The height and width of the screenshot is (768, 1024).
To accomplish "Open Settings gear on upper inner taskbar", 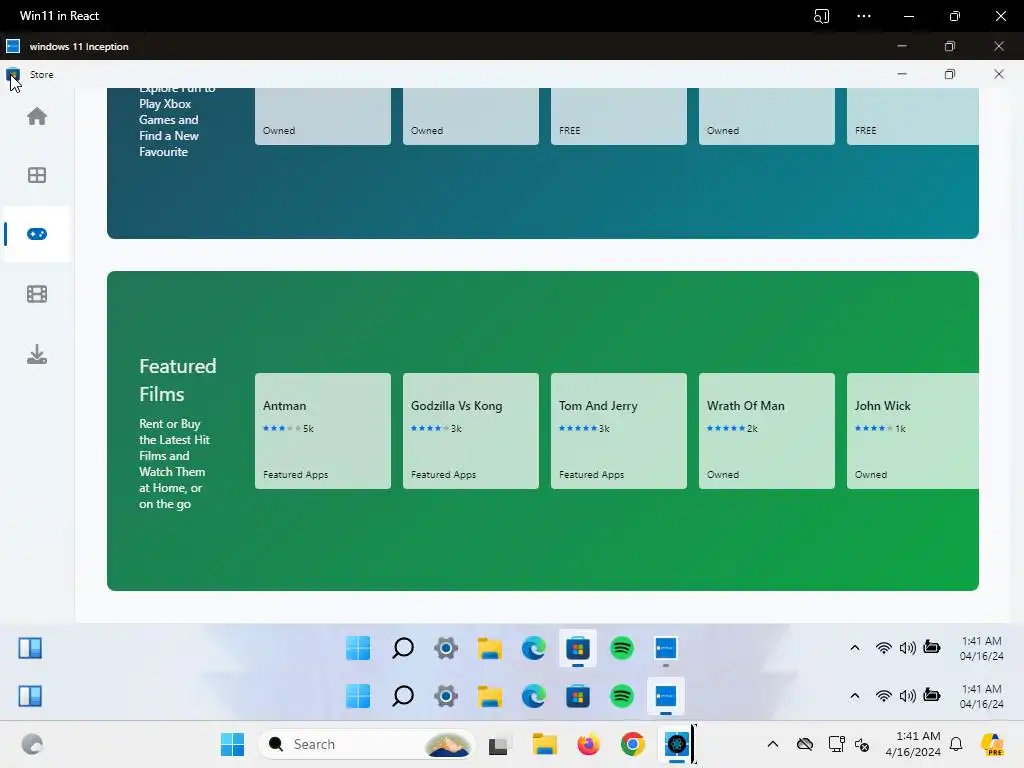I will [446, 648].
